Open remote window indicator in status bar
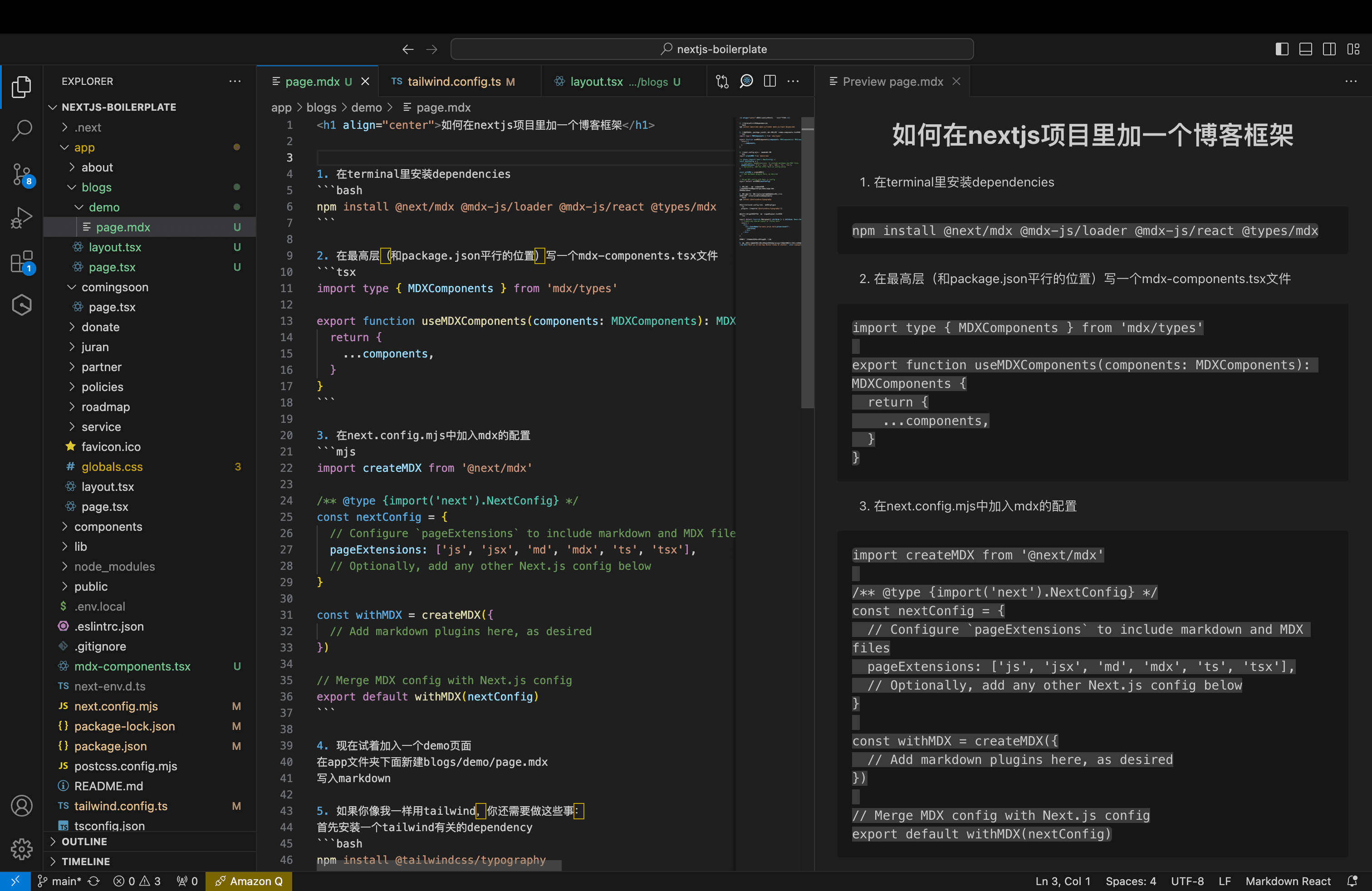This screenshot has width=1372, height=891. pyautogui.click(x=15, y=881)
